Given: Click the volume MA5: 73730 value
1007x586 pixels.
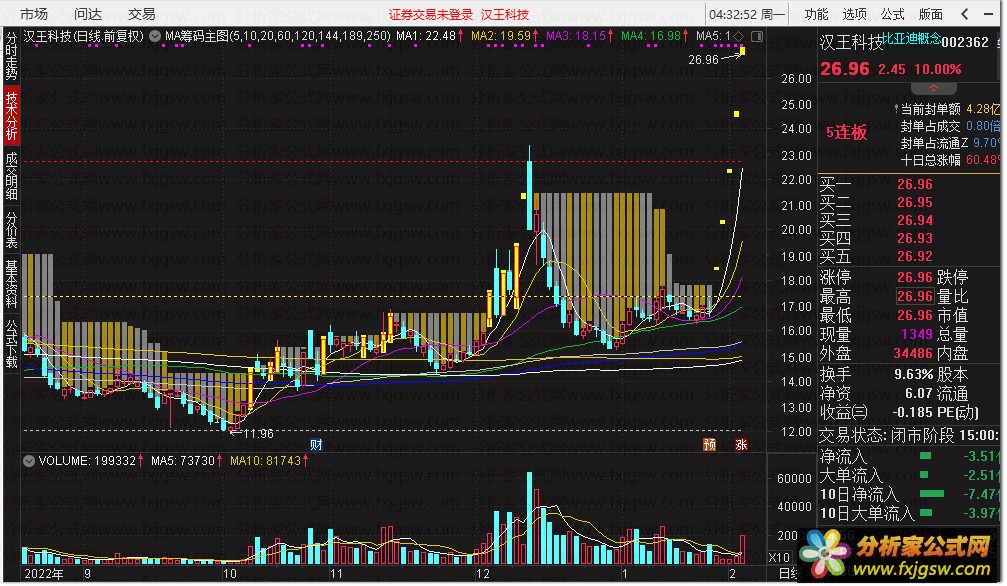Looking at the screenshot, I should [x=183, y=461].
